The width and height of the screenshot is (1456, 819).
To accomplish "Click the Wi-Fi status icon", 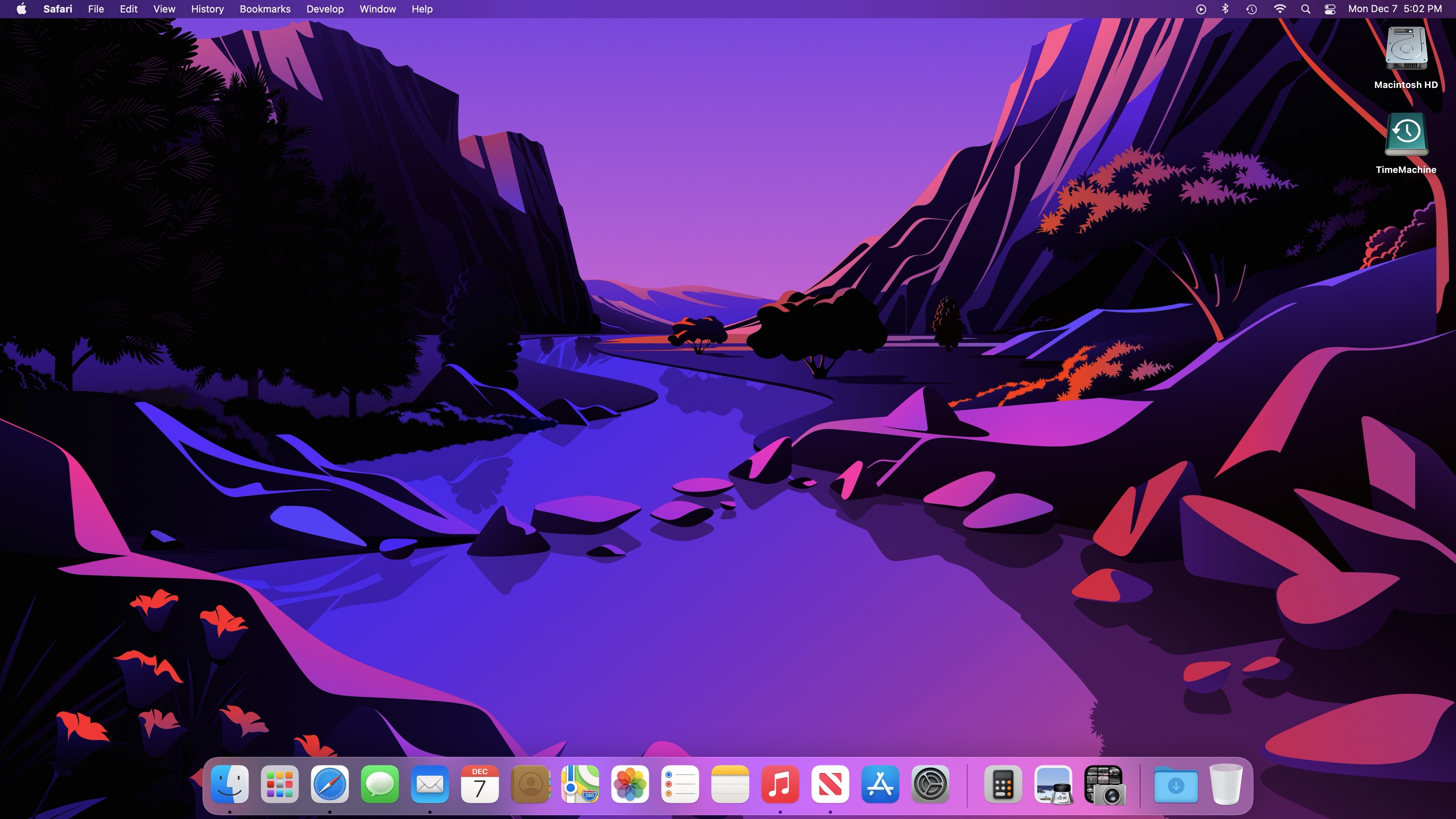I will pos(1280,9).
